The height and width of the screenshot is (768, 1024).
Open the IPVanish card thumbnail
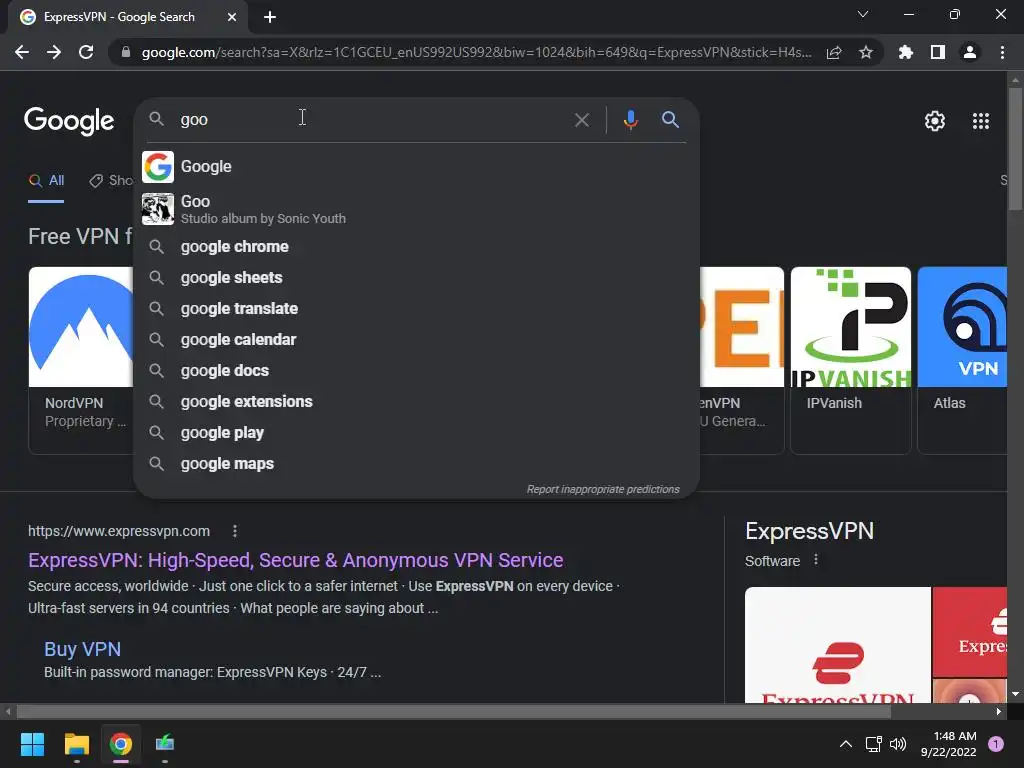(850, 327)
